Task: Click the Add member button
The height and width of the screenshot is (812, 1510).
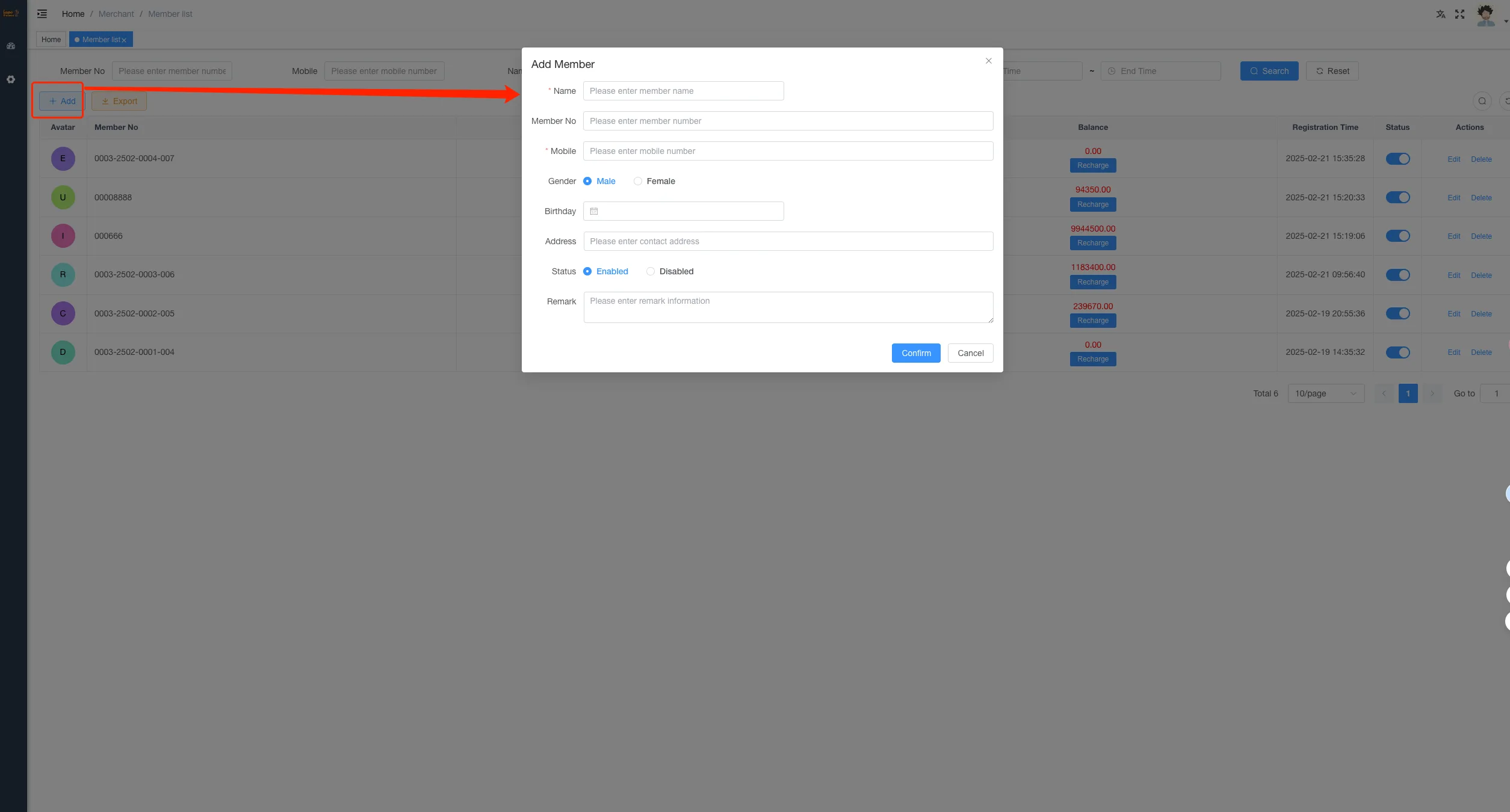Action: (x=62, y=101)
